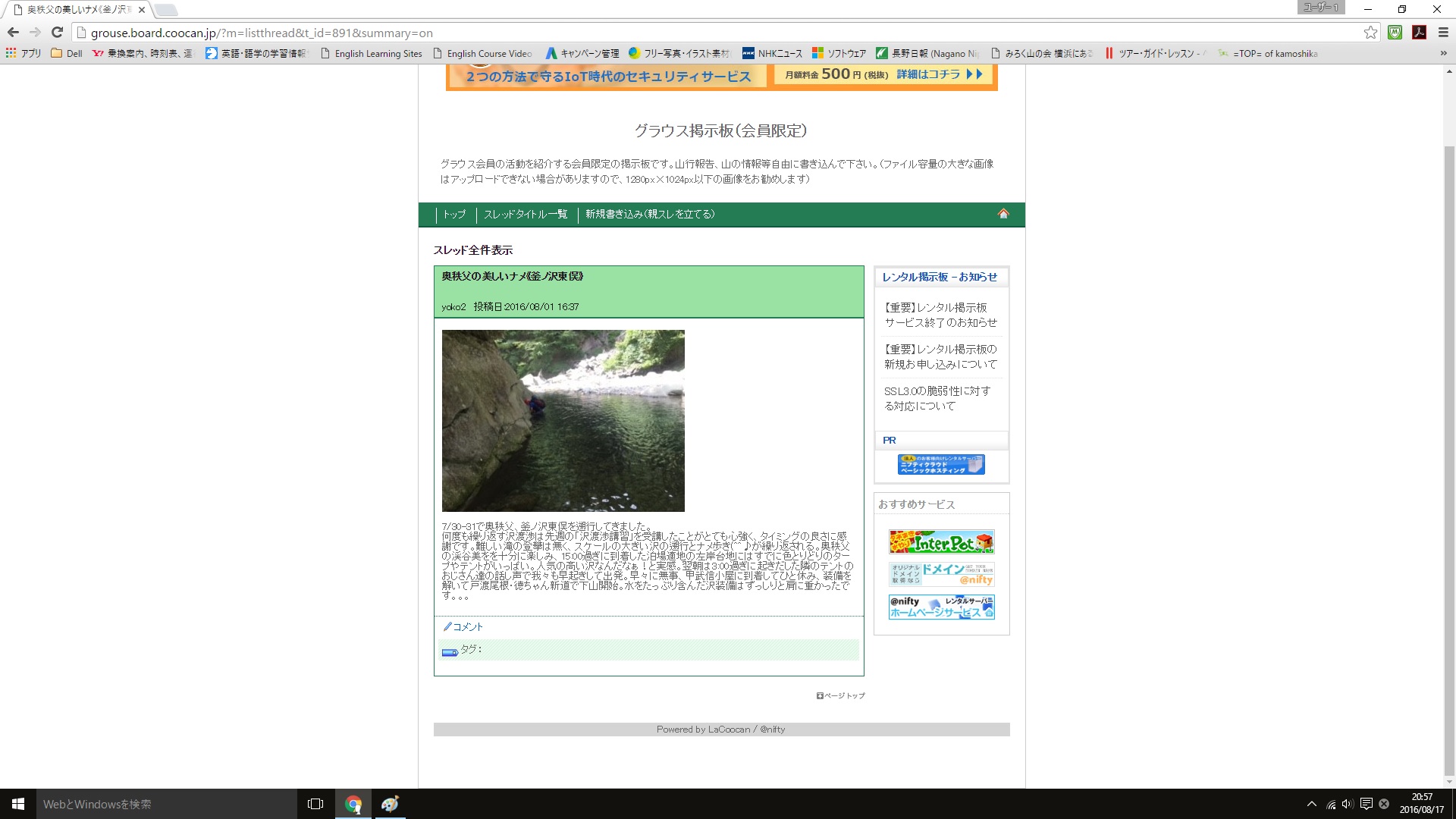Open 長野日報 bookmark
Screen dimensions: 1456x819
coord(927,53)
